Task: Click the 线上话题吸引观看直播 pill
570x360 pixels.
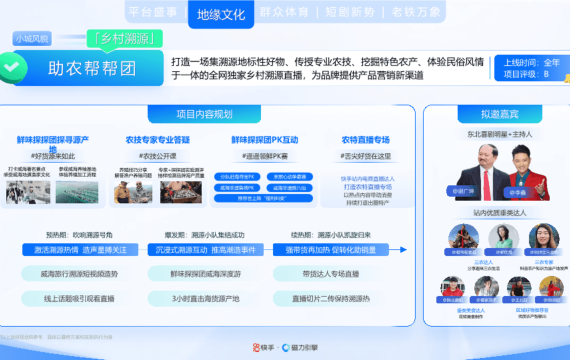Action: pos(79,299)
